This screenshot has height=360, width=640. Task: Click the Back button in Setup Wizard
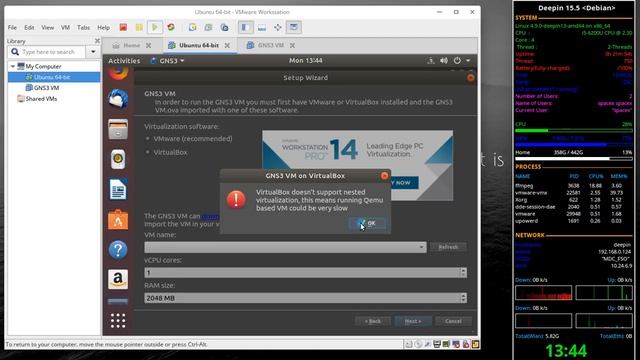pyautogui.click(x=373, y=321)
